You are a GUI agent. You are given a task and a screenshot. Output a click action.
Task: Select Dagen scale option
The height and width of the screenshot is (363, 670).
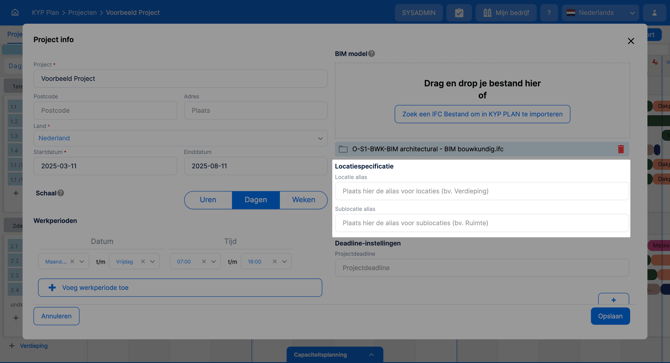coord(256,200)
